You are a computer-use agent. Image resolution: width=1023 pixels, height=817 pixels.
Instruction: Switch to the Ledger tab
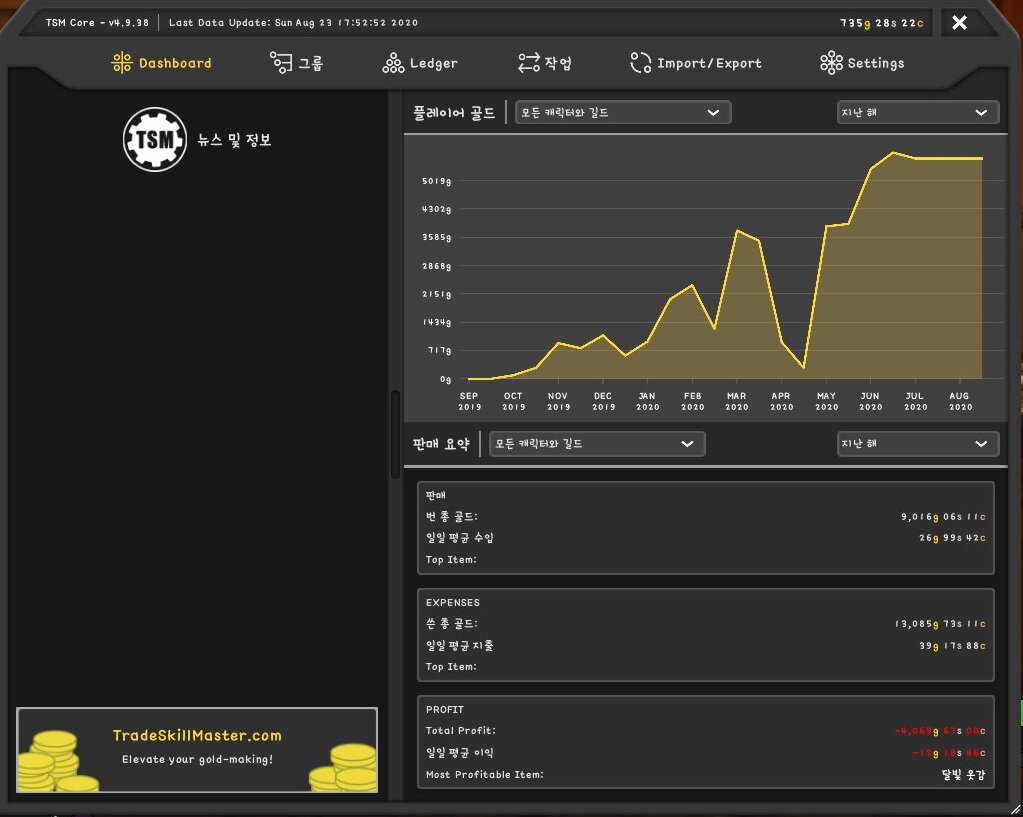point(420,63)
